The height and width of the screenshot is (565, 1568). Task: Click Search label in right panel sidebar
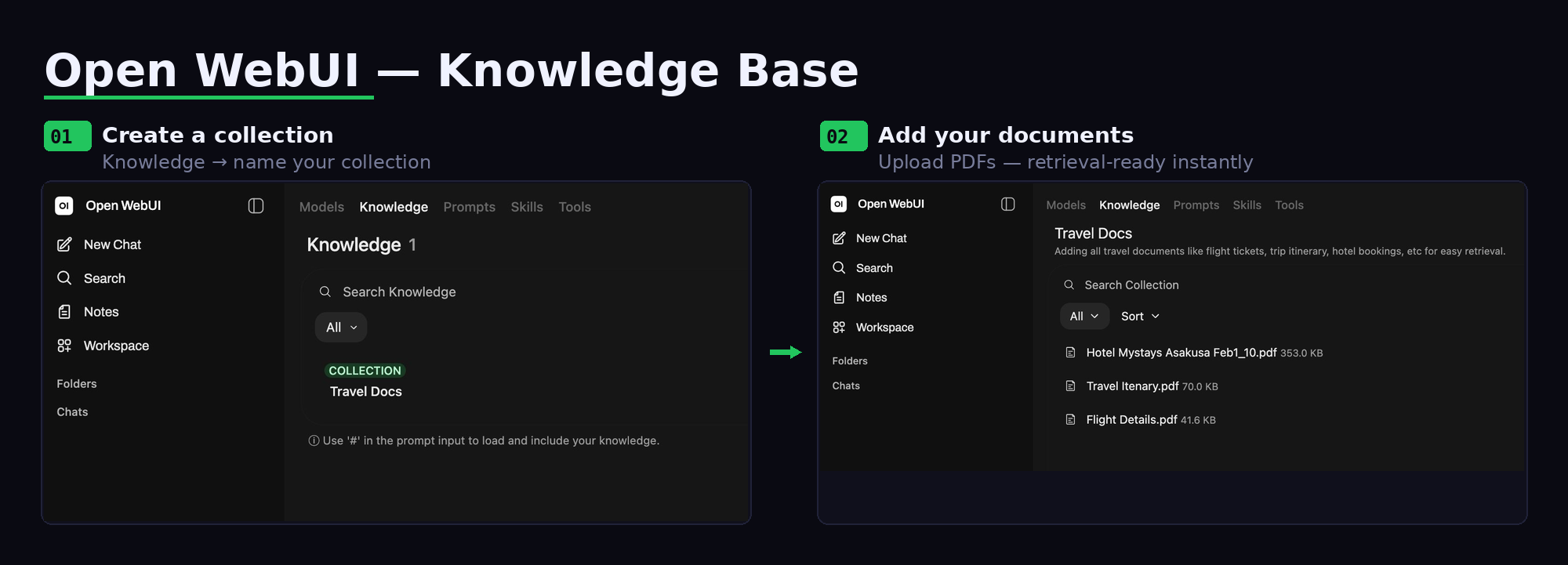tap(874, 268)
